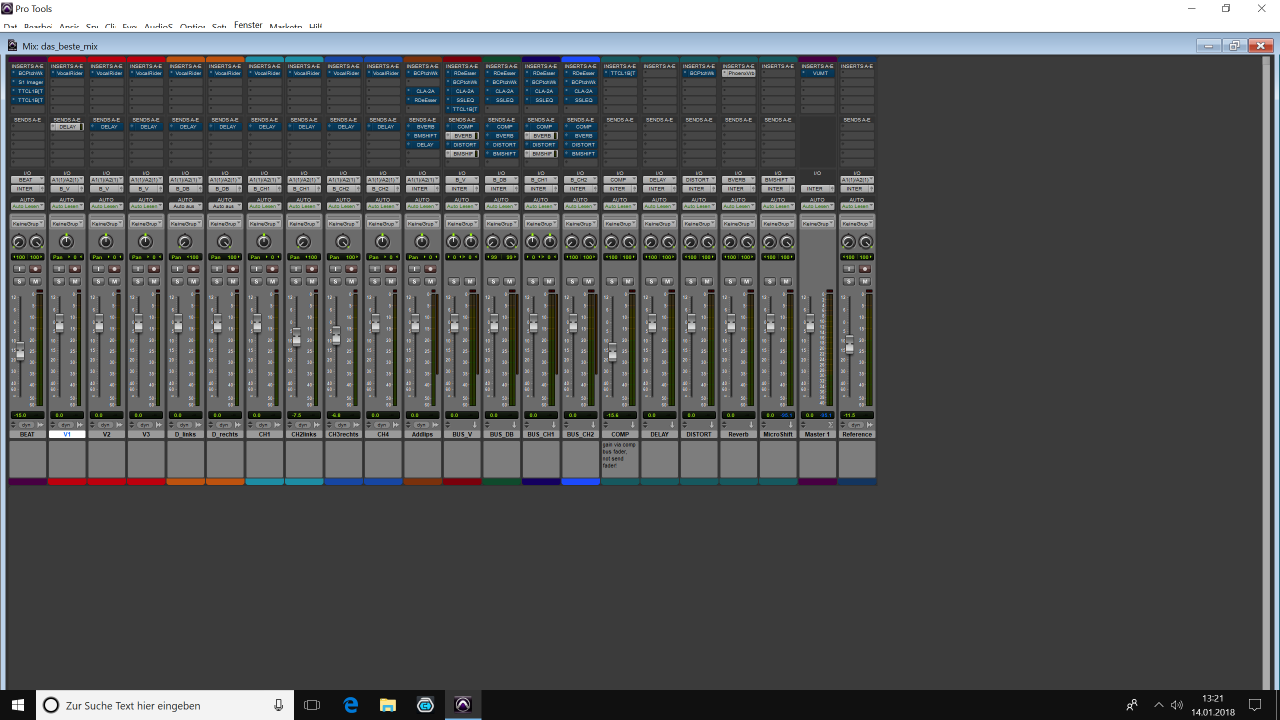Open the Windows notification center
This screenshot has height=720, width=1280.
1256,705
